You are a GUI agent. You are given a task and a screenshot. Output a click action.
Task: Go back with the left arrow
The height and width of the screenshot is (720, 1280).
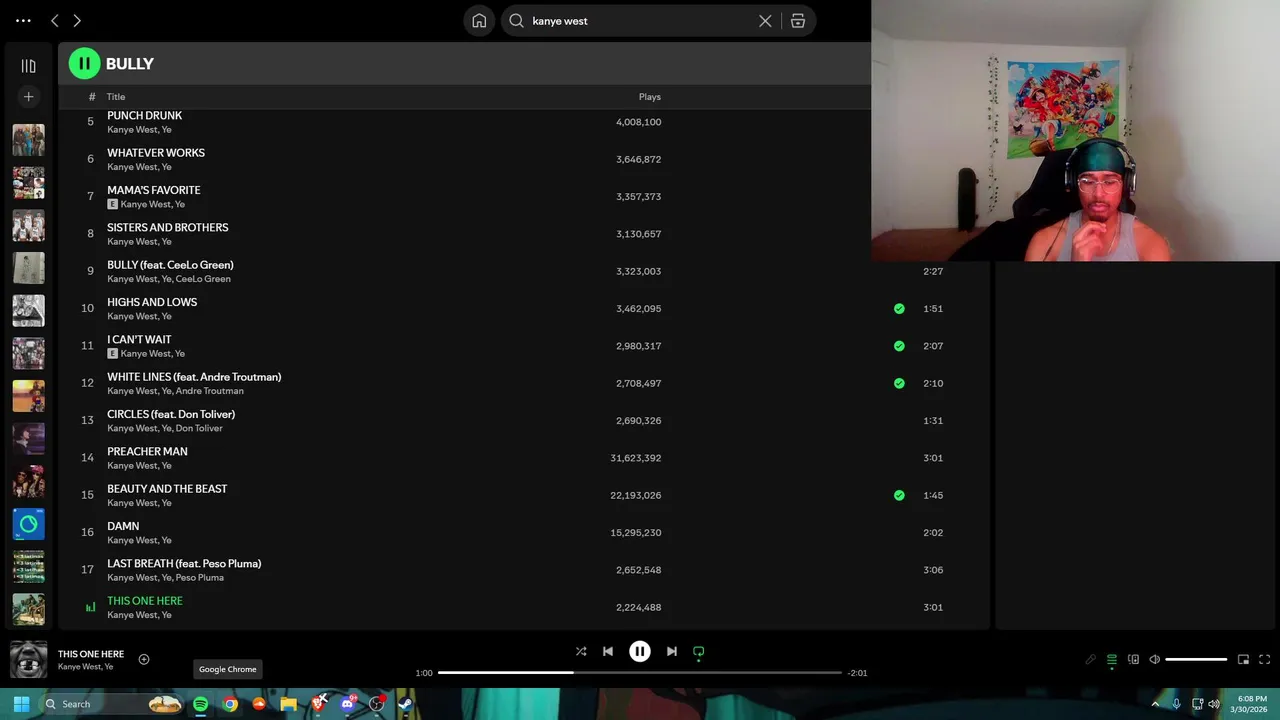tap(55, 20)
